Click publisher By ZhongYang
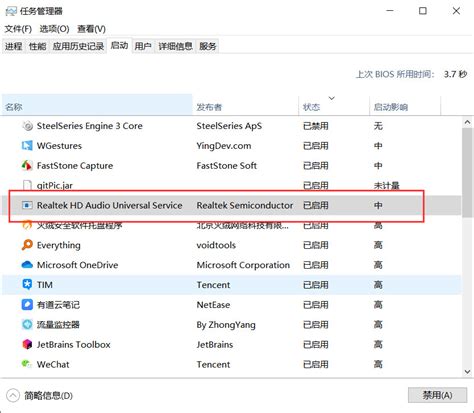This screenshot has width=474, height=413. tap(226, 325)
